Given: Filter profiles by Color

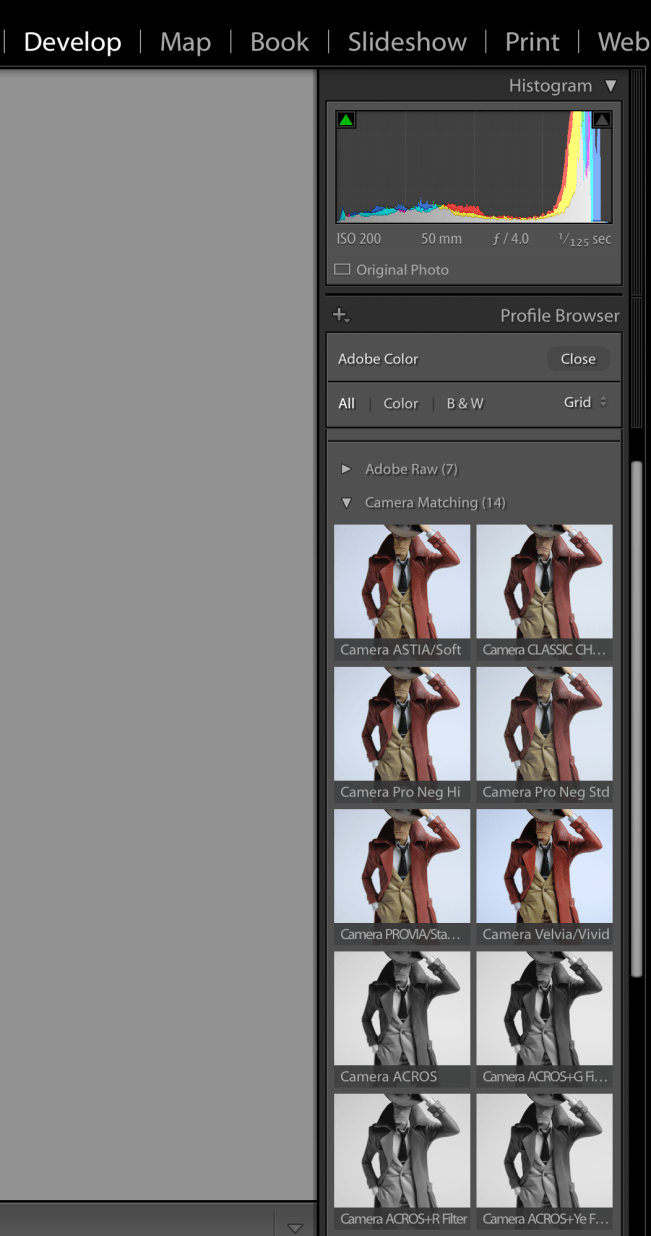Looking at the screenshot, I should point(401,404).
